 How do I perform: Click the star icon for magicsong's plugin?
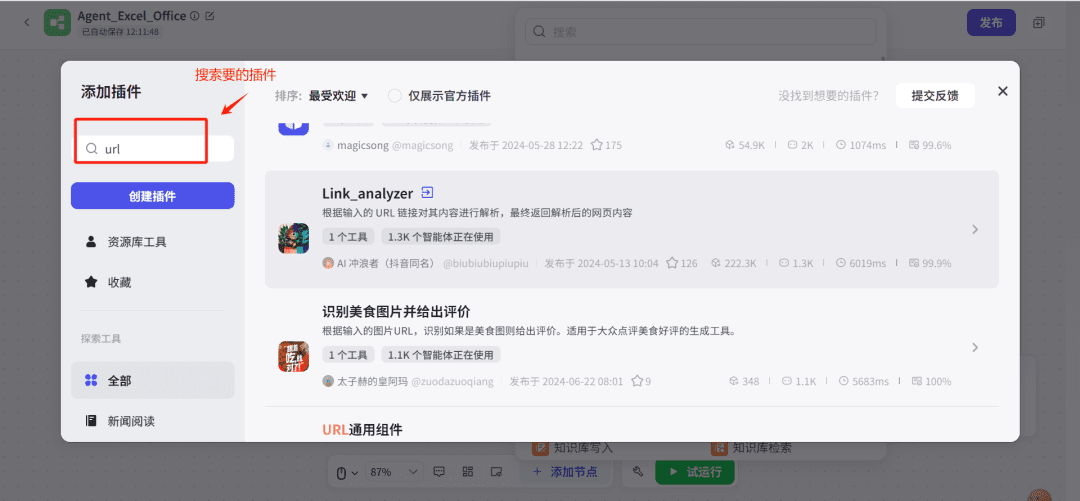[x=597, y=145]
